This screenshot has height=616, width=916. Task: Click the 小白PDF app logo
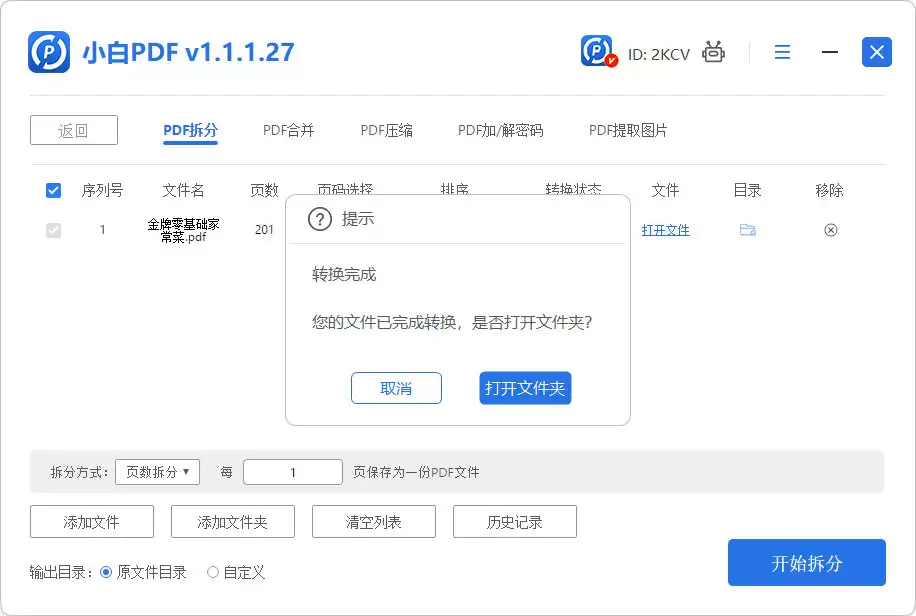(49, 52)
